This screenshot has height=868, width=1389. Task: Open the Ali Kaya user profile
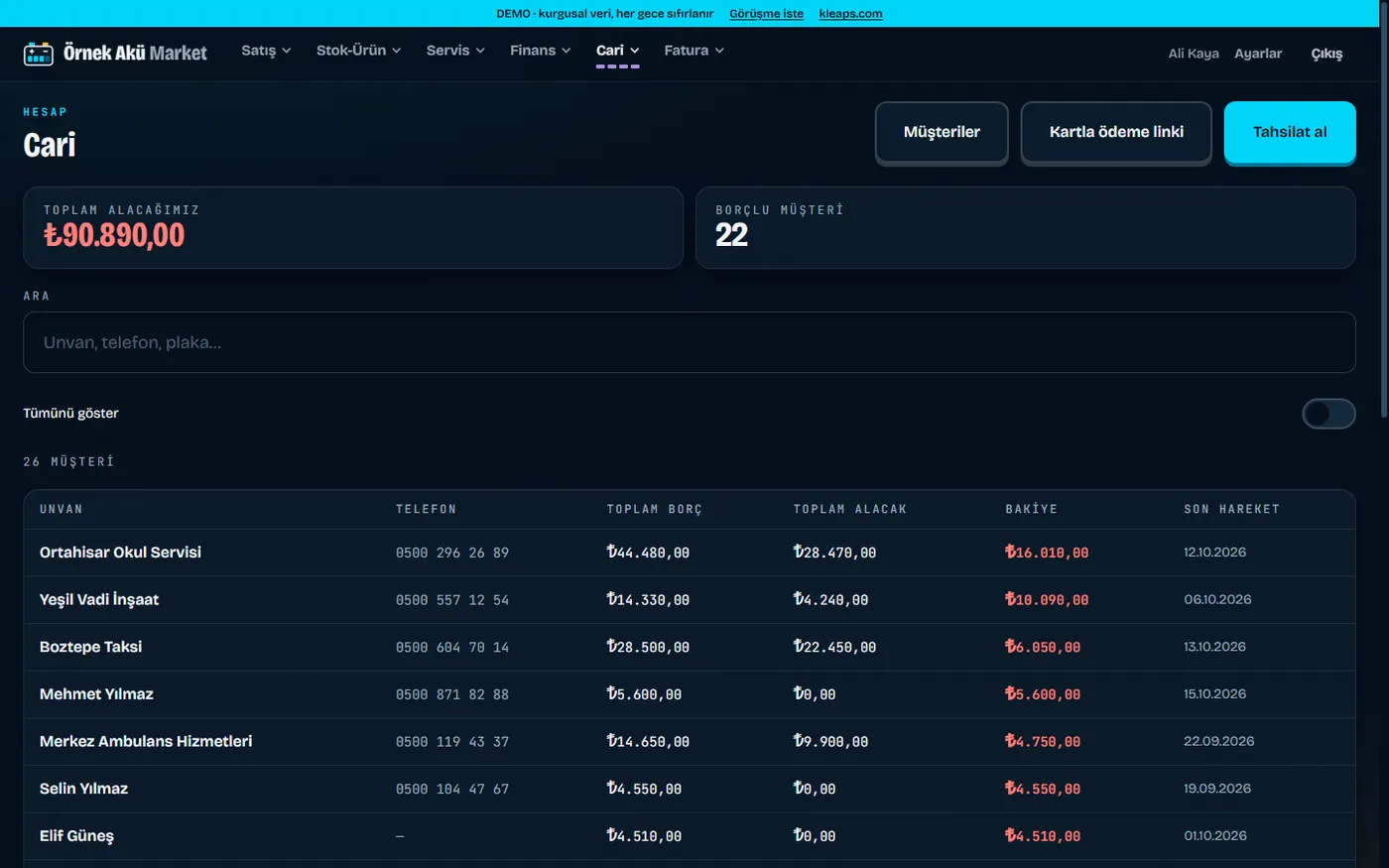pyautogui.click(x=1194, y=54)
